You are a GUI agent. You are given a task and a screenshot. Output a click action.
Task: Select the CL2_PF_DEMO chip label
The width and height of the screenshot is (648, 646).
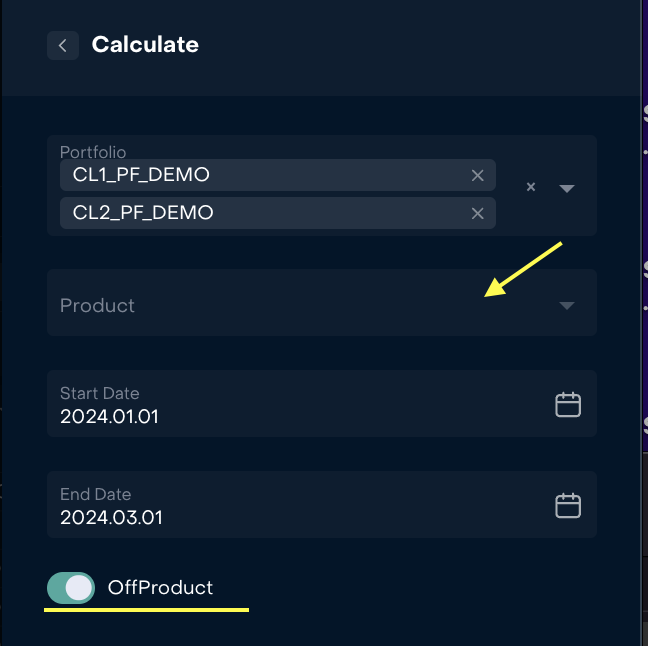(143, 213)
